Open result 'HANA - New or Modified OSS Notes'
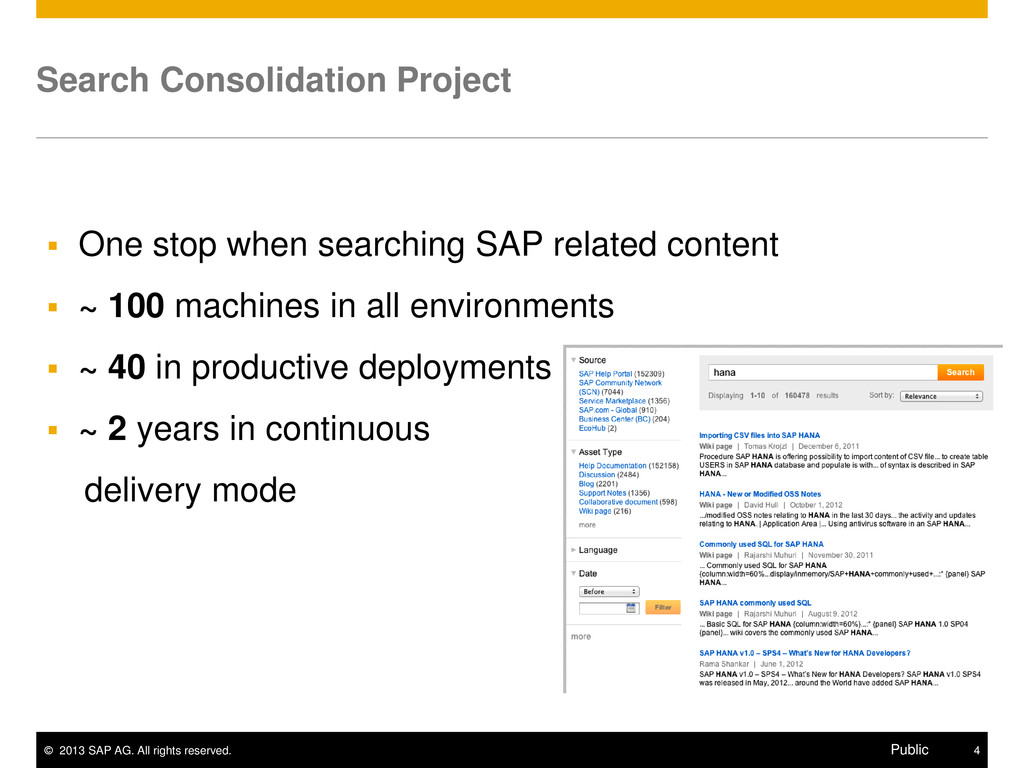This screenshot has width=1024, height=768. tap(760, 494)
